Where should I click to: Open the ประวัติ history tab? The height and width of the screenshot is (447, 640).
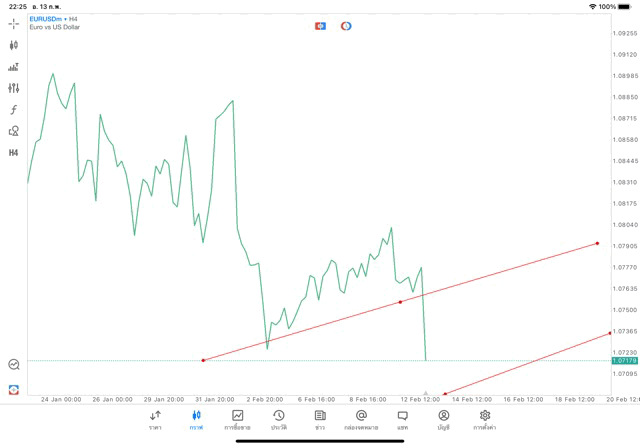click(x=279, y=420)
